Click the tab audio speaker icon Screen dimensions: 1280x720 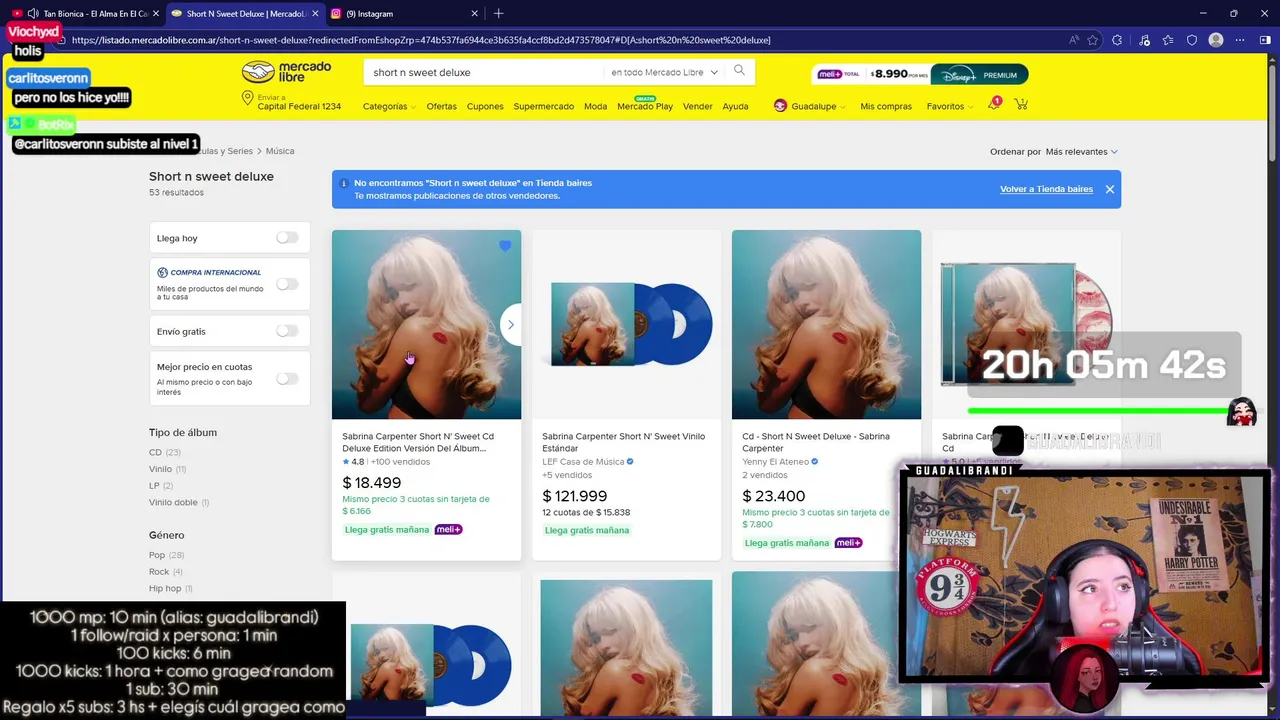pos(32,14)
